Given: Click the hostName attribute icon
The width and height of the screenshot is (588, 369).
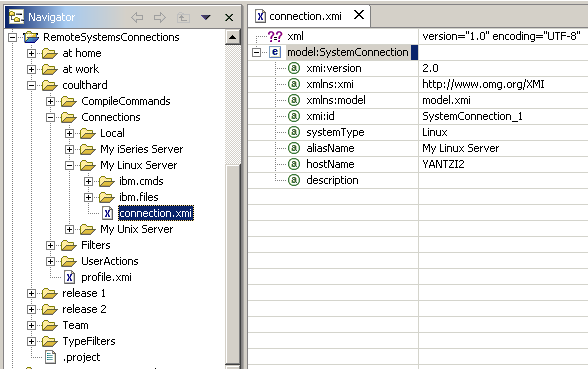Looking at the screenshot, I should 294,164.
